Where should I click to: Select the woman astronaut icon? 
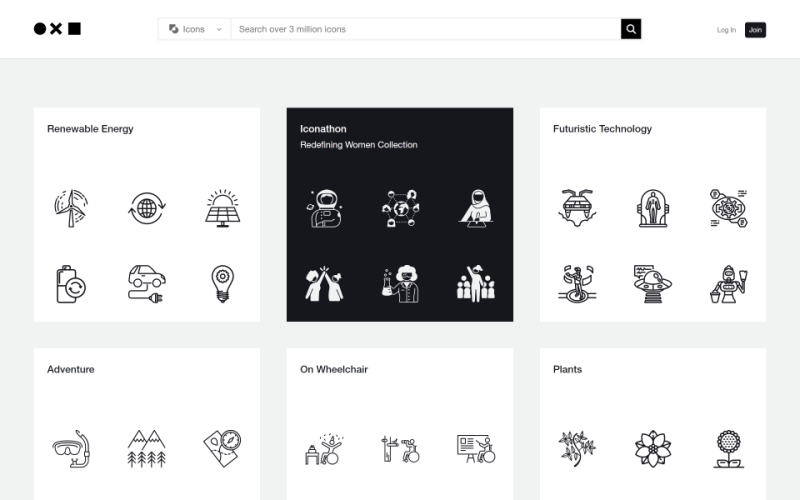pyautogui.click(x=325, y=208)
